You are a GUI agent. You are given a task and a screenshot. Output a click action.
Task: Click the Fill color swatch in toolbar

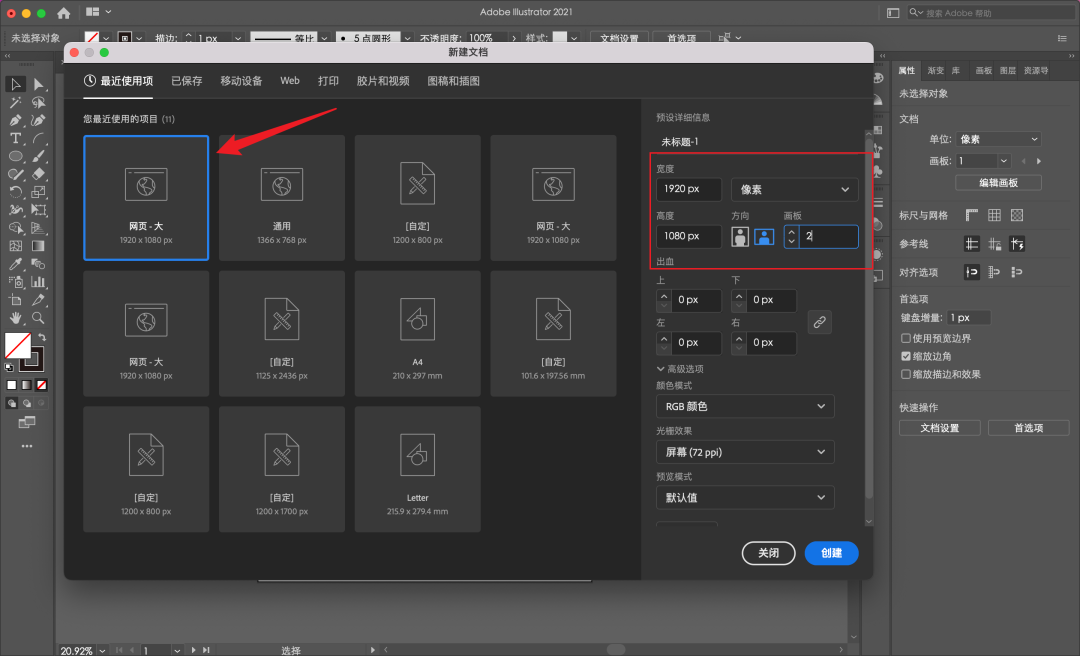click(16, 345)
